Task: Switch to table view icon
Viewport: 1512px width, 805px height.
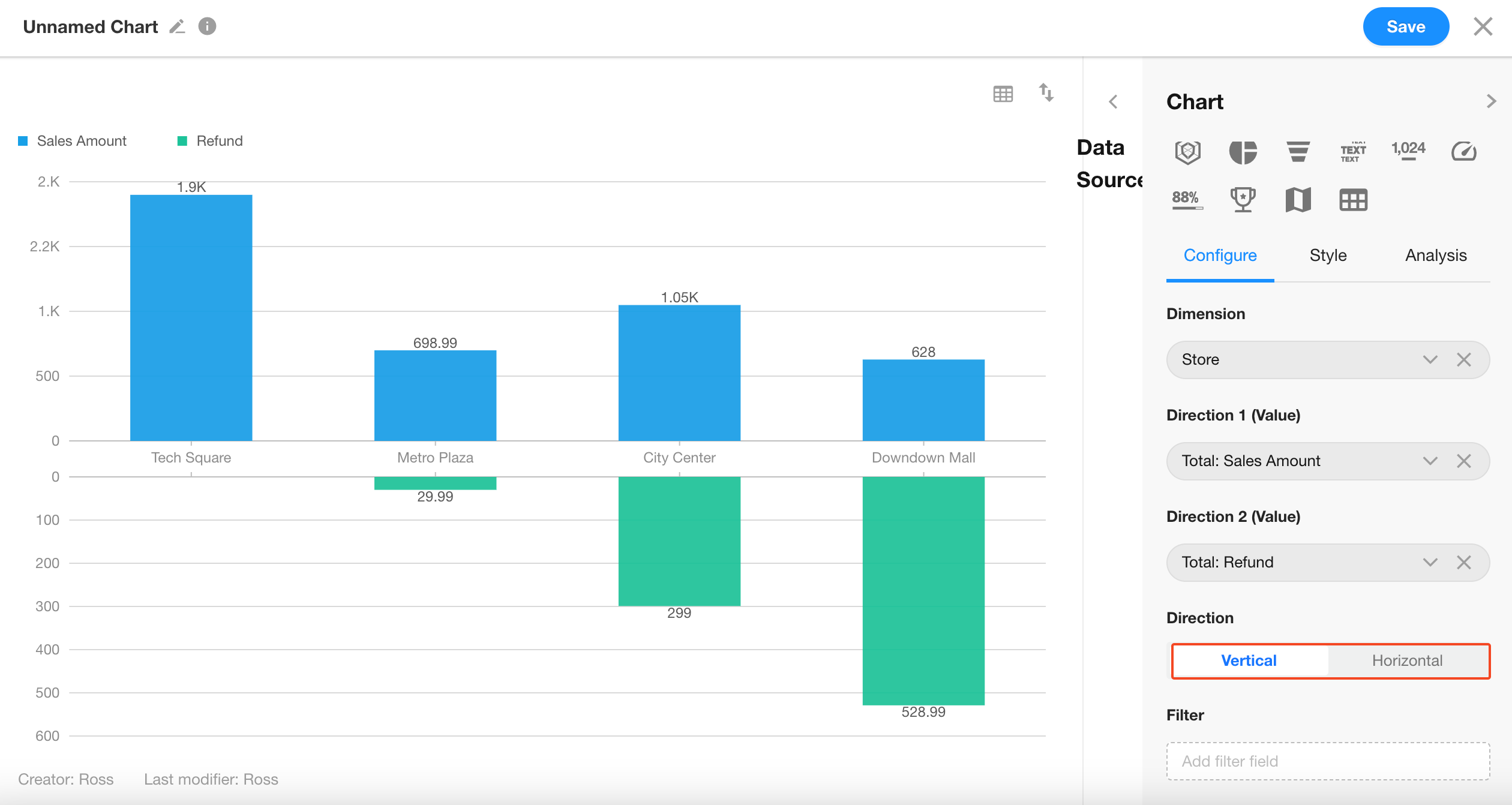Action: coord(1003,94)
